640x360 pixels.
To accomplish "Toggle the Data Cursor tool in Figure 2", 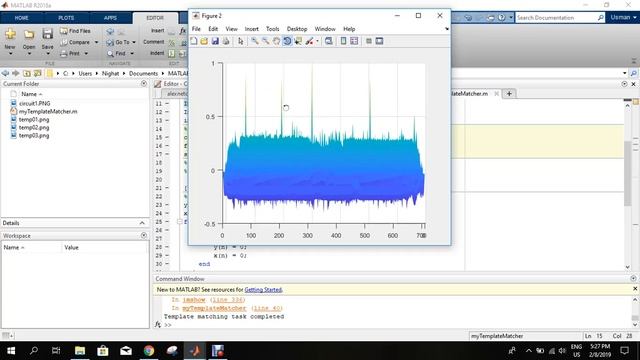I will coord(298,41).
